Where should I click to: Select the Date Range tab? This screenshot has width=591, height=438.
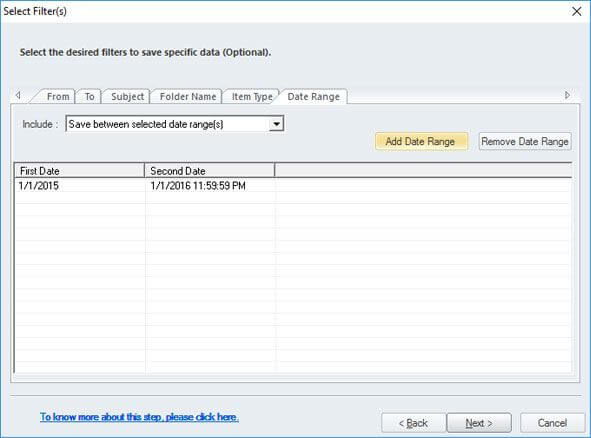click(314, 96)
